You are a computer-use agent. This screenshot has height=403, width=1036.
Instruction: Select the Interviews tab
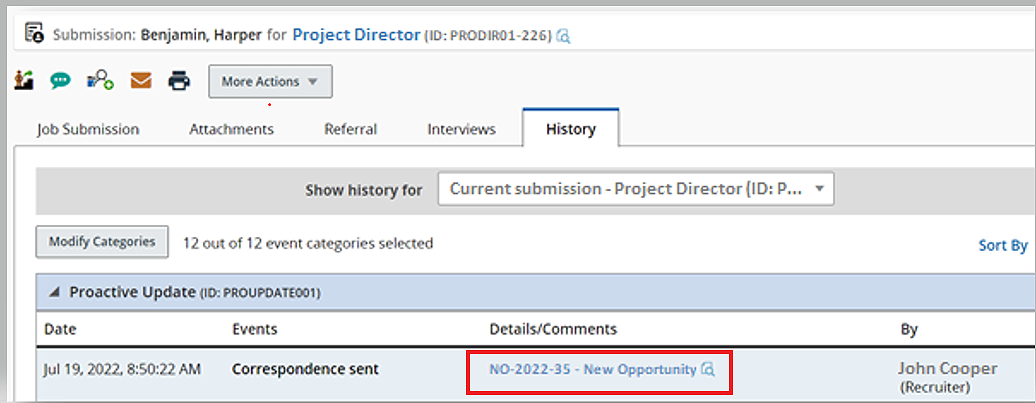(461, 129)
